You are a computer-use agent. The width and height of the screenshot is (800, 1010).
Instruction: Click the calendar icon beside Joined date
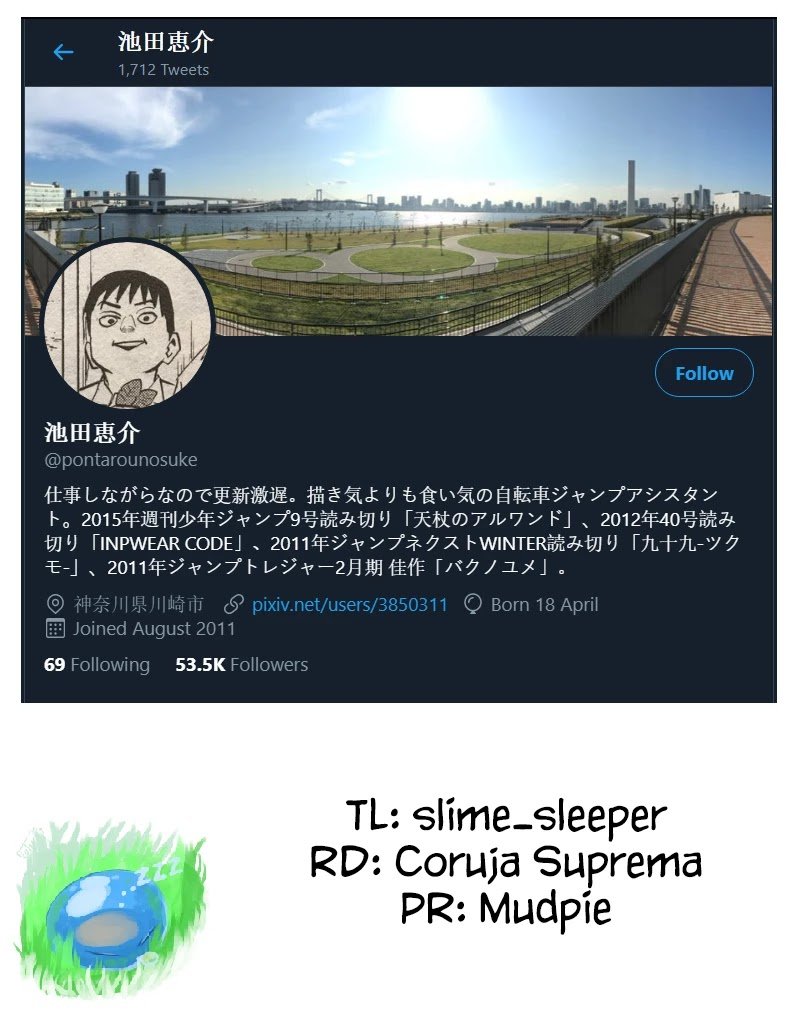pos(55,629)
